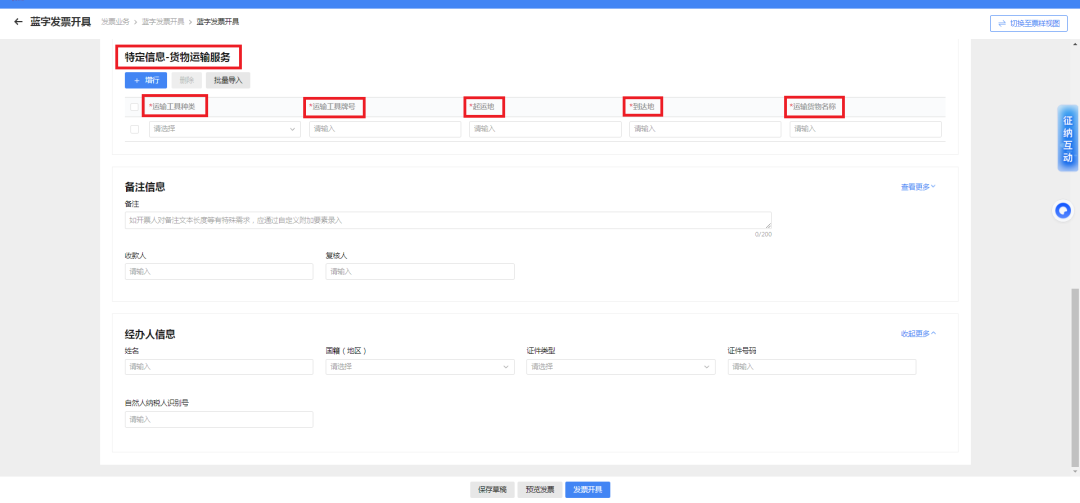Expand 查看更多 in 备注信息 section
The width and height of the screenshot is (1080, 503).
918,187
